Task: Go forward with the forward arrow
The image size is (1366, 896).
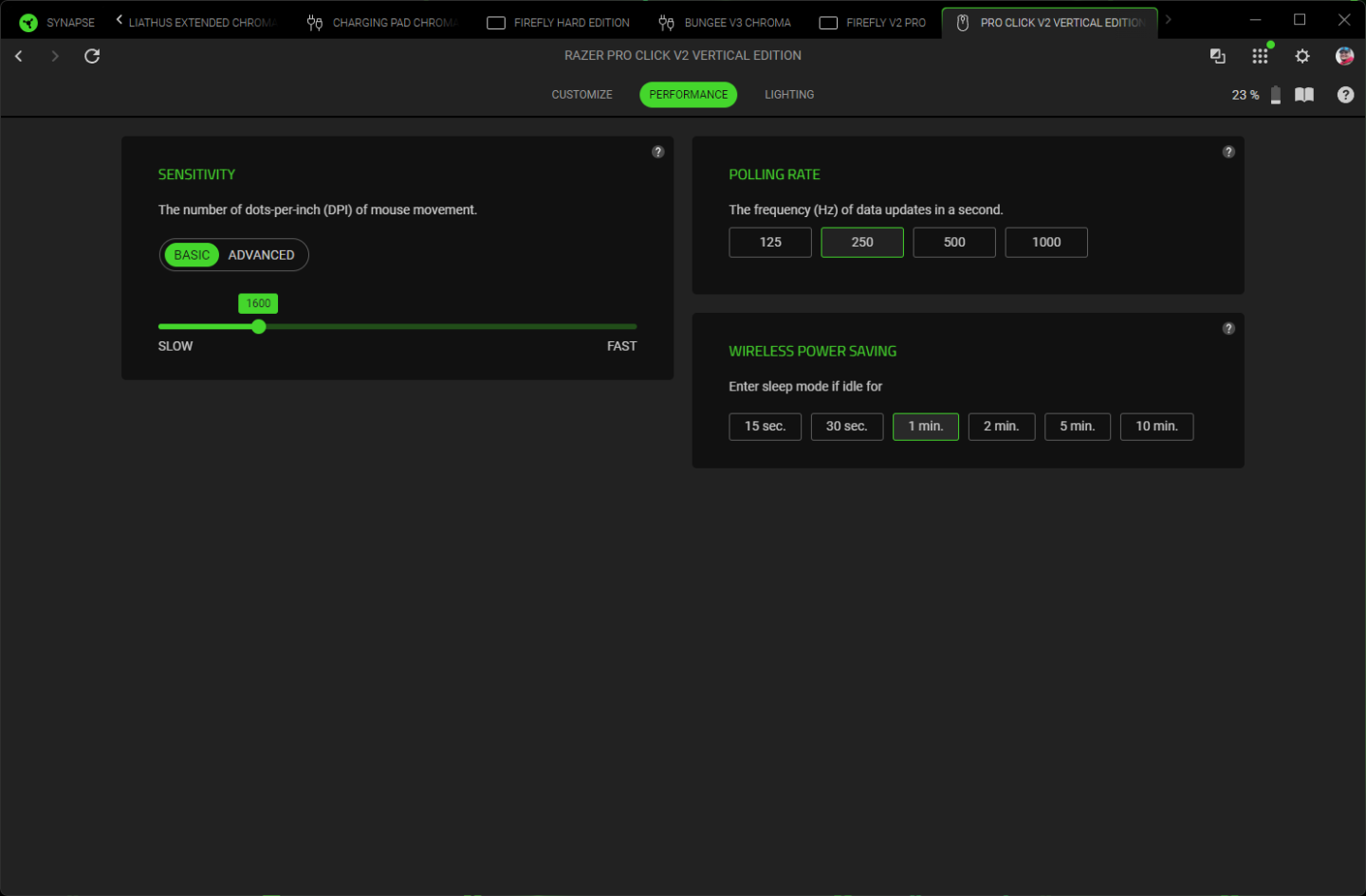Action: click(x=55, y=56)
